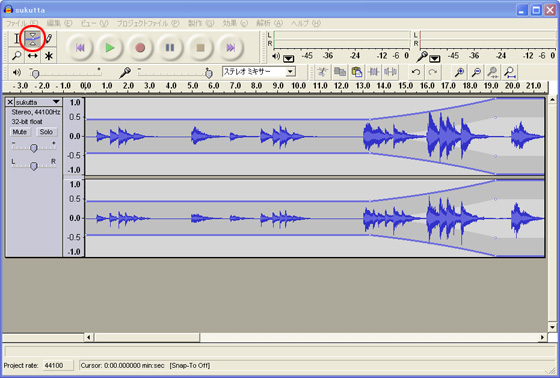Image resolution: width=560 pixels, height=378 pixels.
Task: Click the Cut scissors icon
Action: pos(322,72)
